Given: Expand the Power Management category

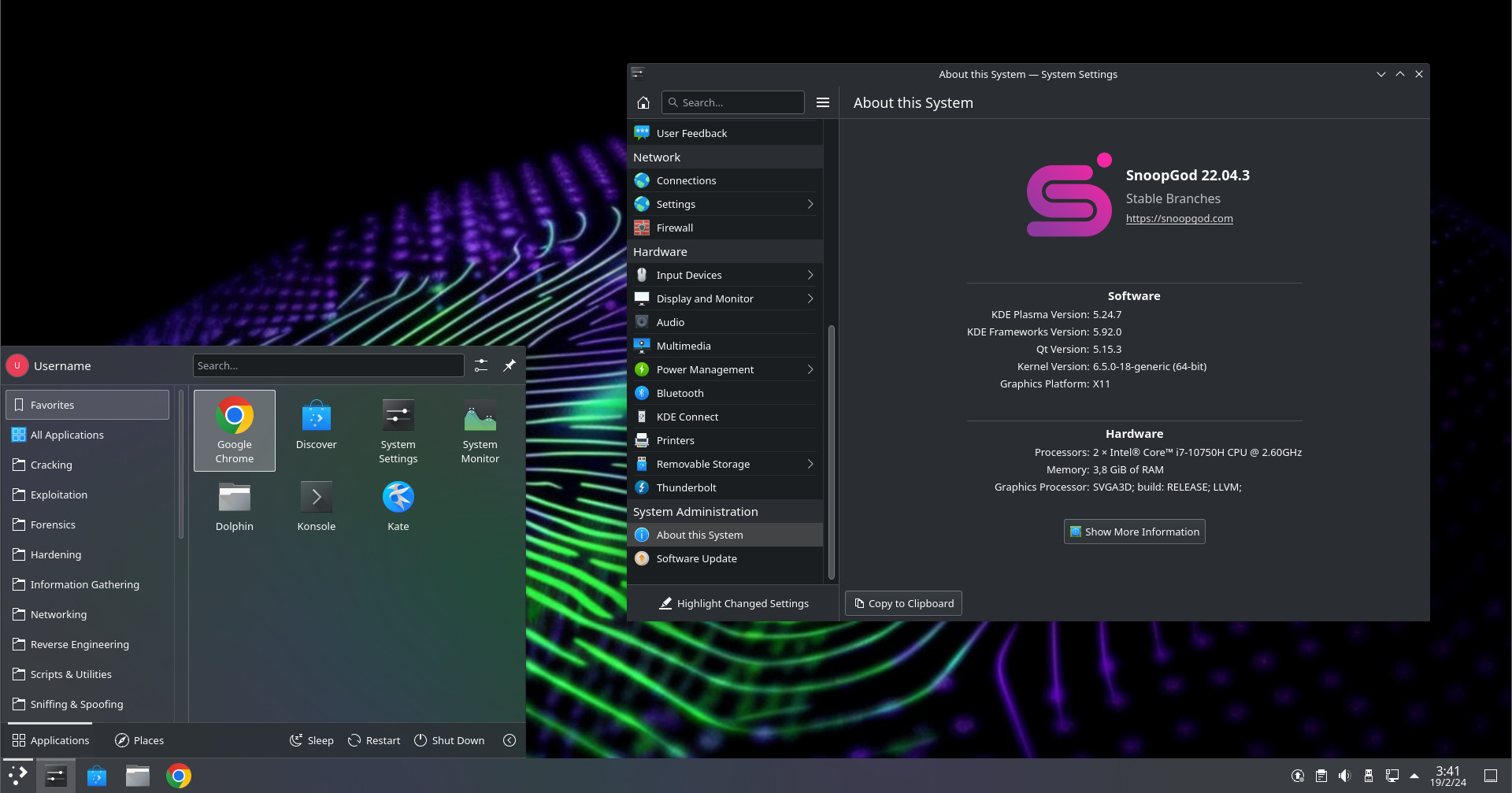Looking at the screenshot, I should click(724, 369).
